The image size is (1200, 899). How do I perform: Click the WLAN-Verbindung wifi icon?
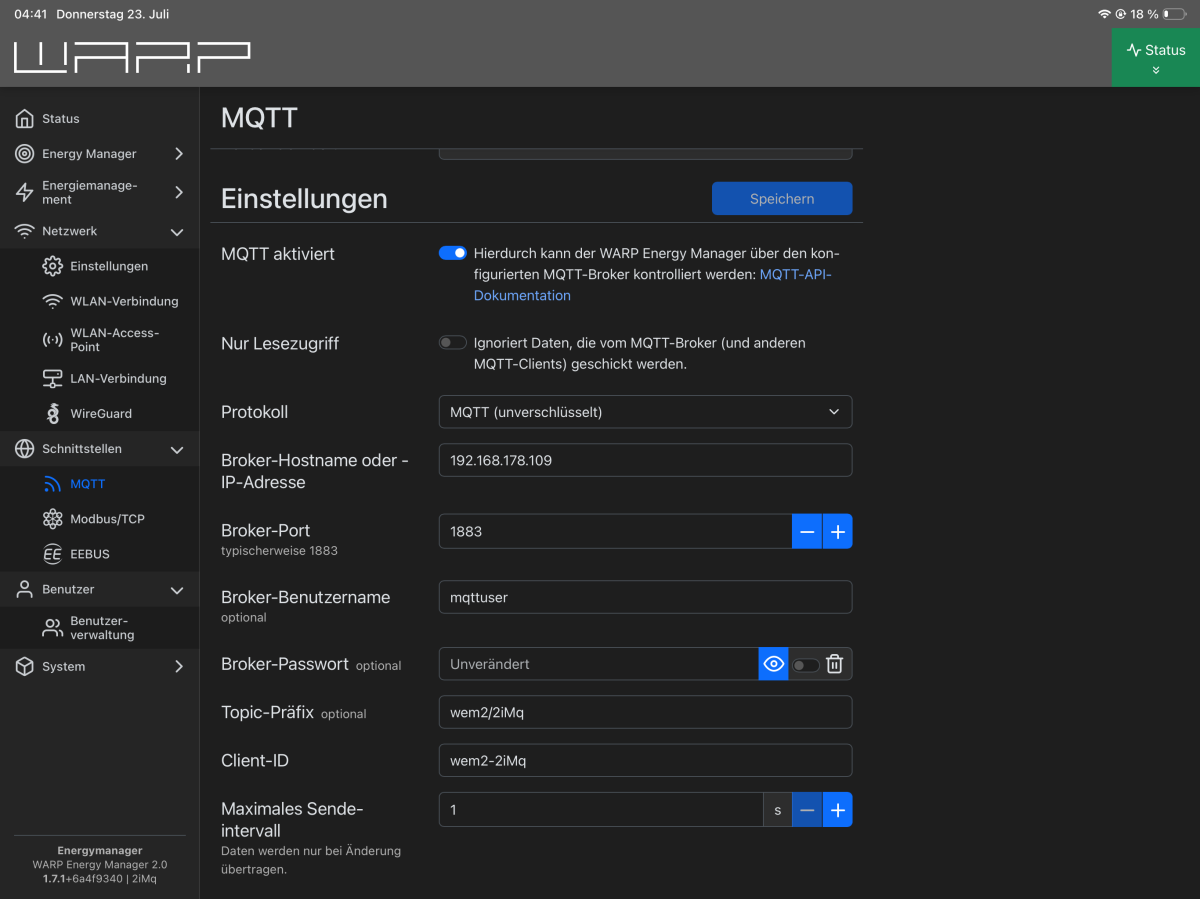pos(53,301)
